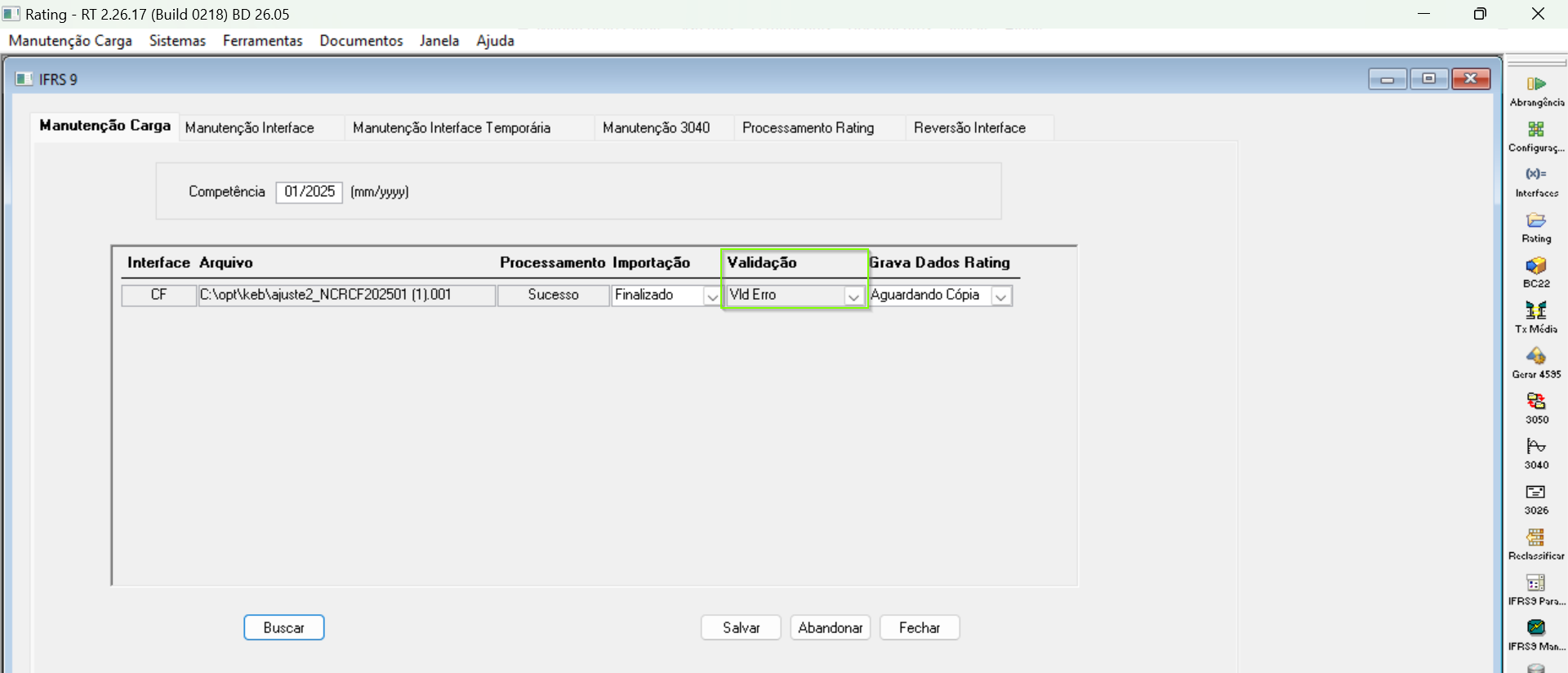Click the Validação column header

(x=762, y=262)
